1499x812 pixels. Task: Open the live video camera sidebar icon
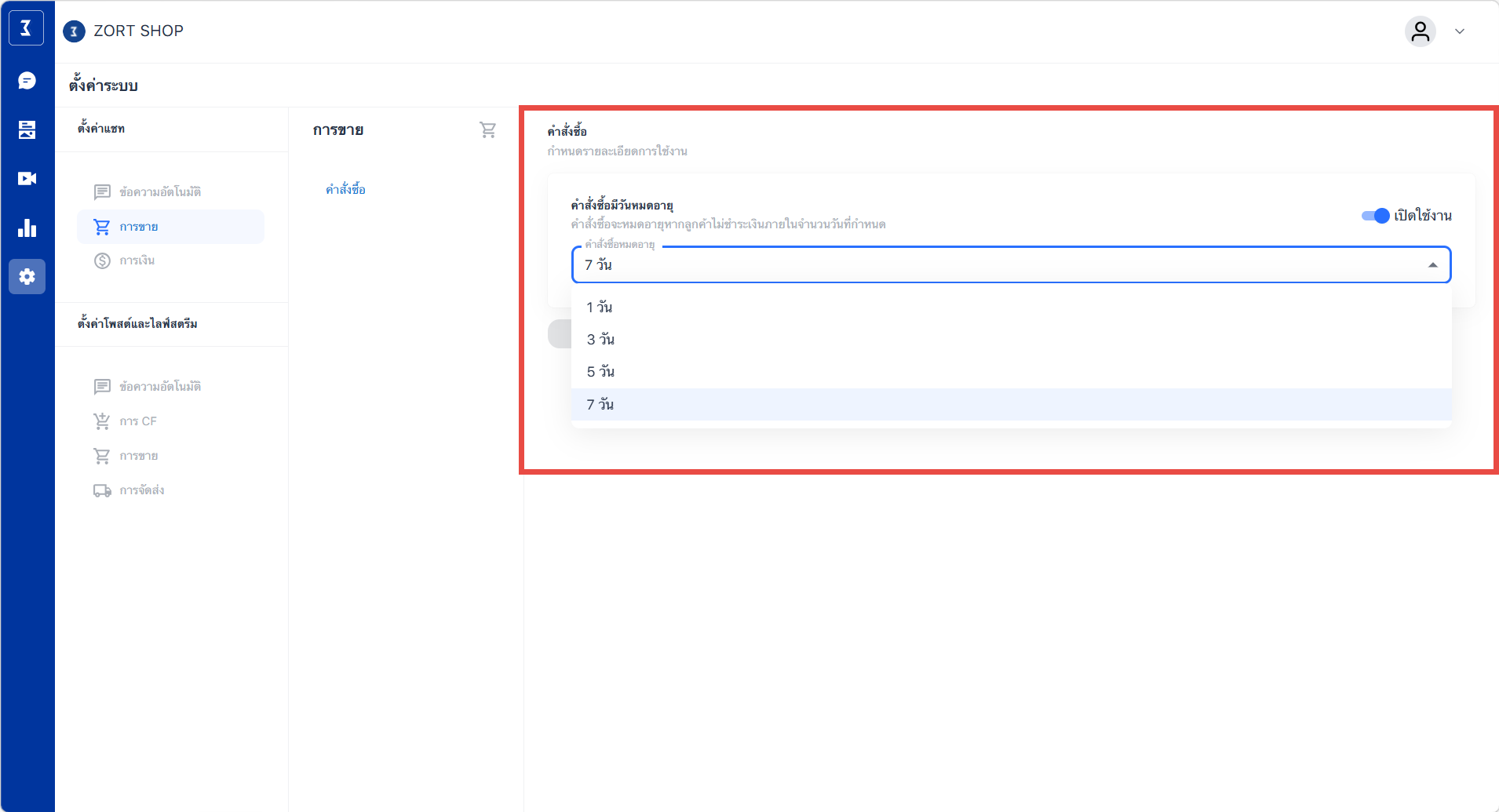[x=27, y=179]
